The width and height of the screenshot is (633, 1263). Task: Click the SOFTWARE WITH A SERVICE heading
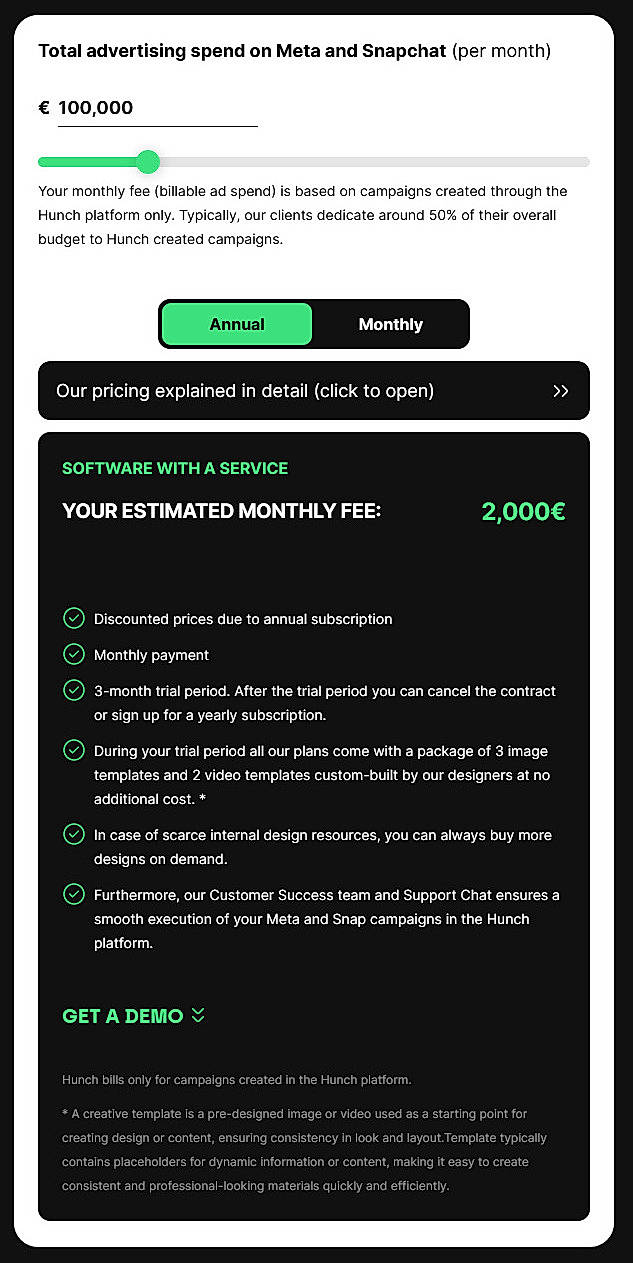(174, 468)
